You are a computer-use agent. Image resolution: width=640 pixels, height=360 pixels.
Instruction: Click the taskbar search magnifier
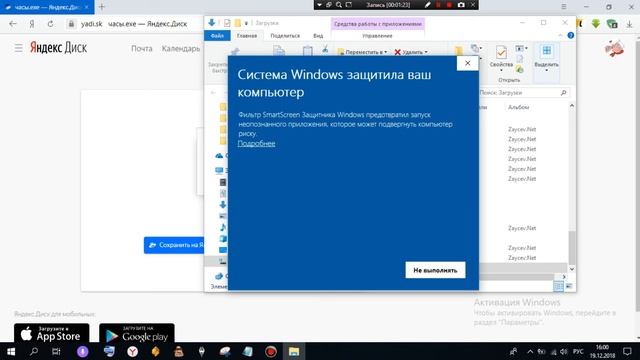[34, 351]
